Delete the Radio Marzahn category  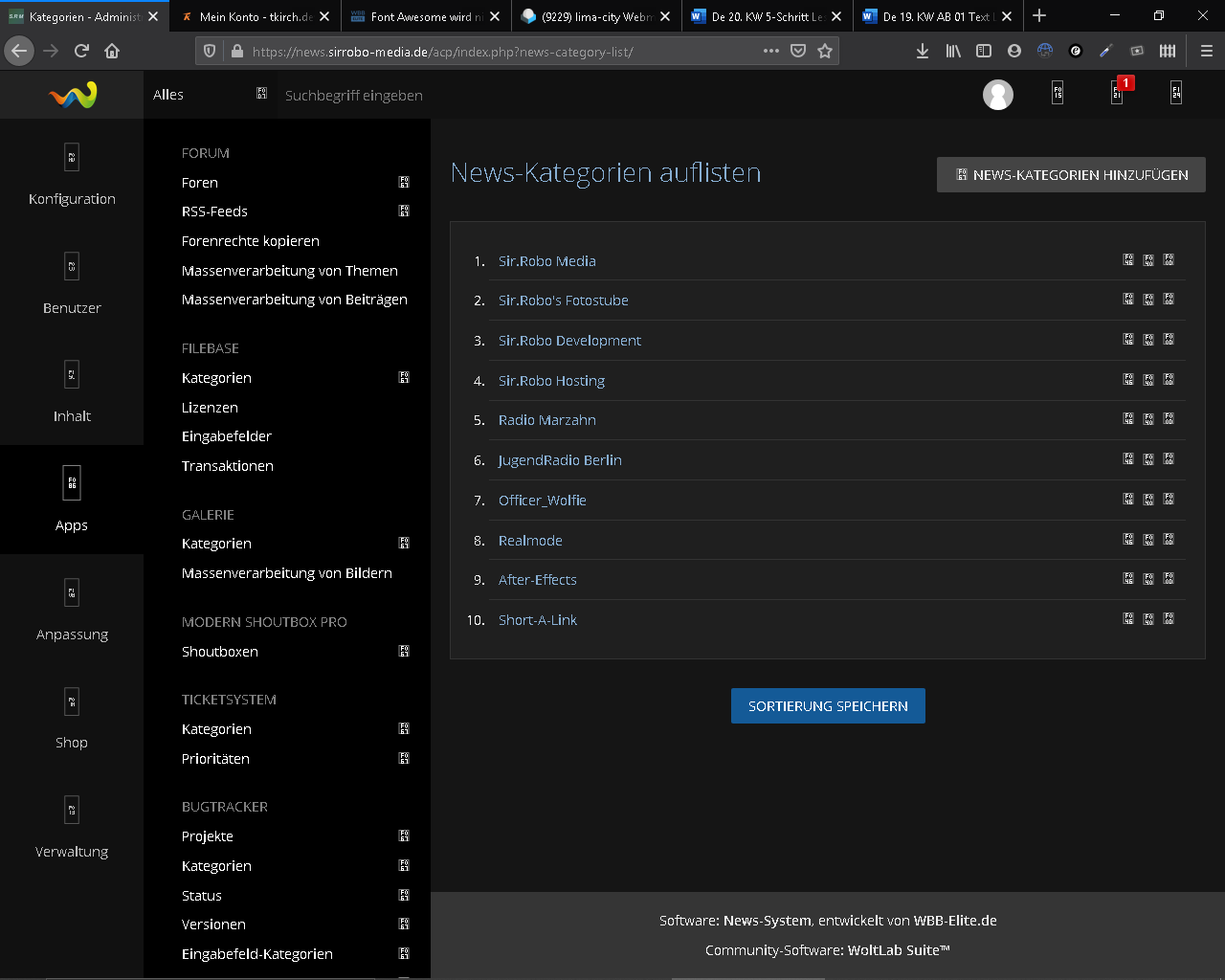pyautogui.click(x=1169, y=419)
